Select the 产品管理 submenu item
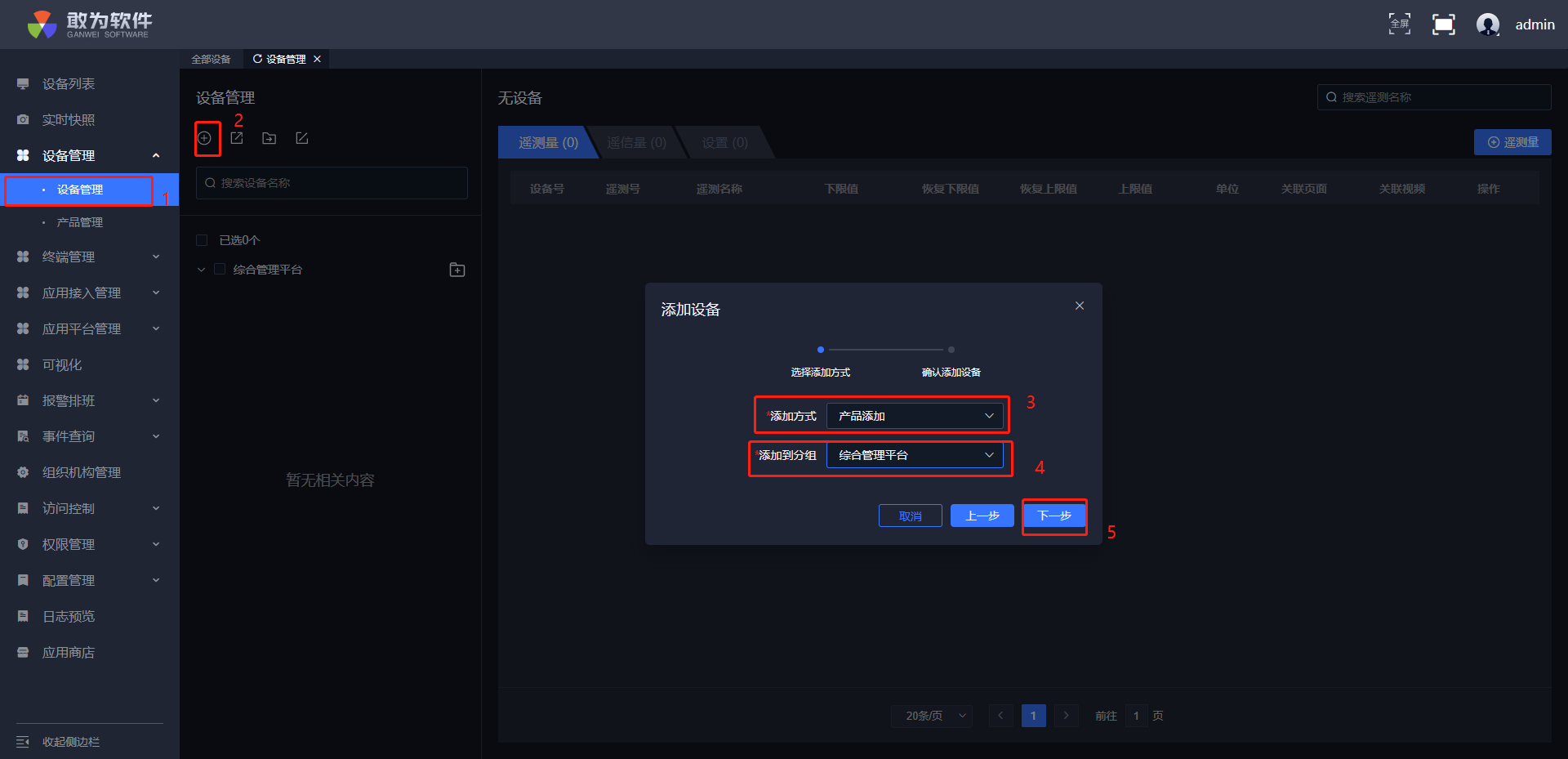Viewport: 1568px width, 759px height. [x=80, y=222]
